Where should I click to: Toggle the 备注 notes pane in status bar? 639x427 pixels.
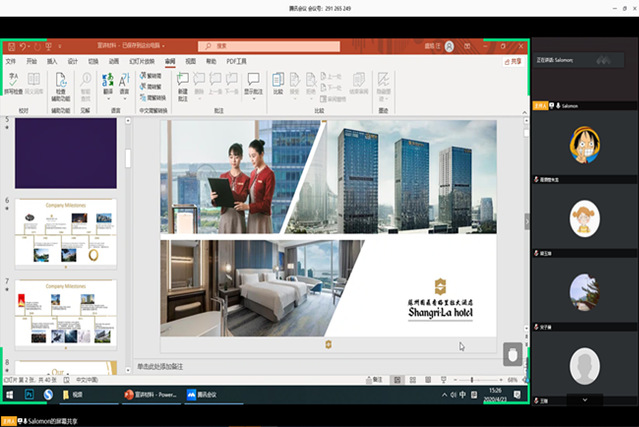[x=374, y=380]
